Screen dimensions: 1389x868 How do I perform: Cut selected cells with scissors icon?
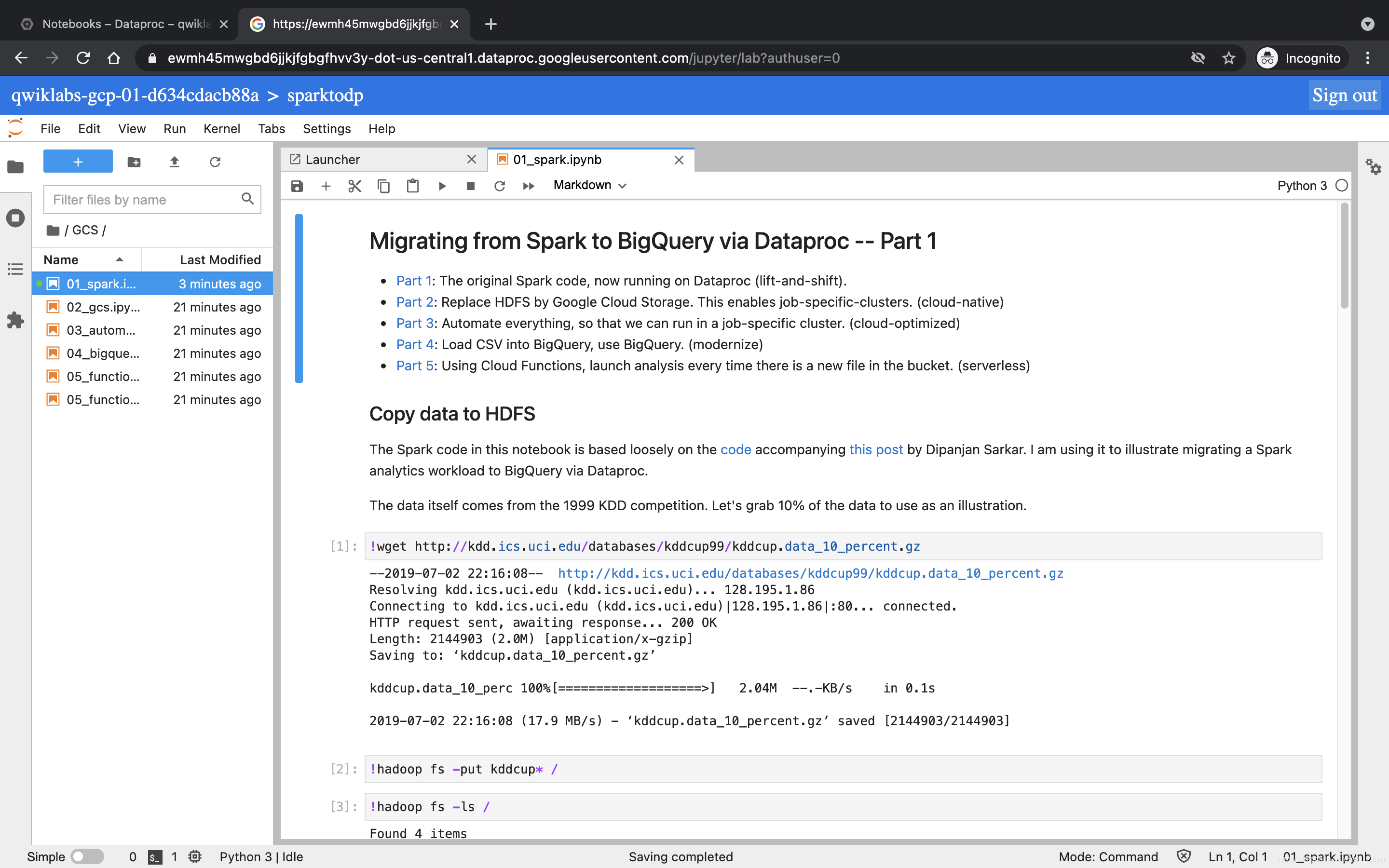point(354,186)
